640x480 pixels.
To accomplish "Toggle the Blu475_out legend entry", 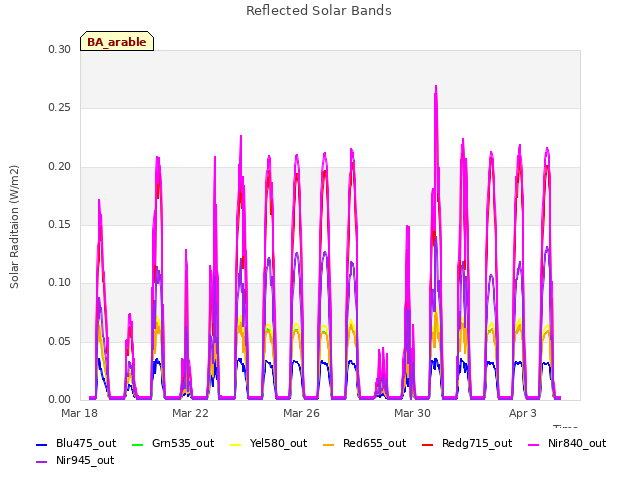I will [76, 443].
